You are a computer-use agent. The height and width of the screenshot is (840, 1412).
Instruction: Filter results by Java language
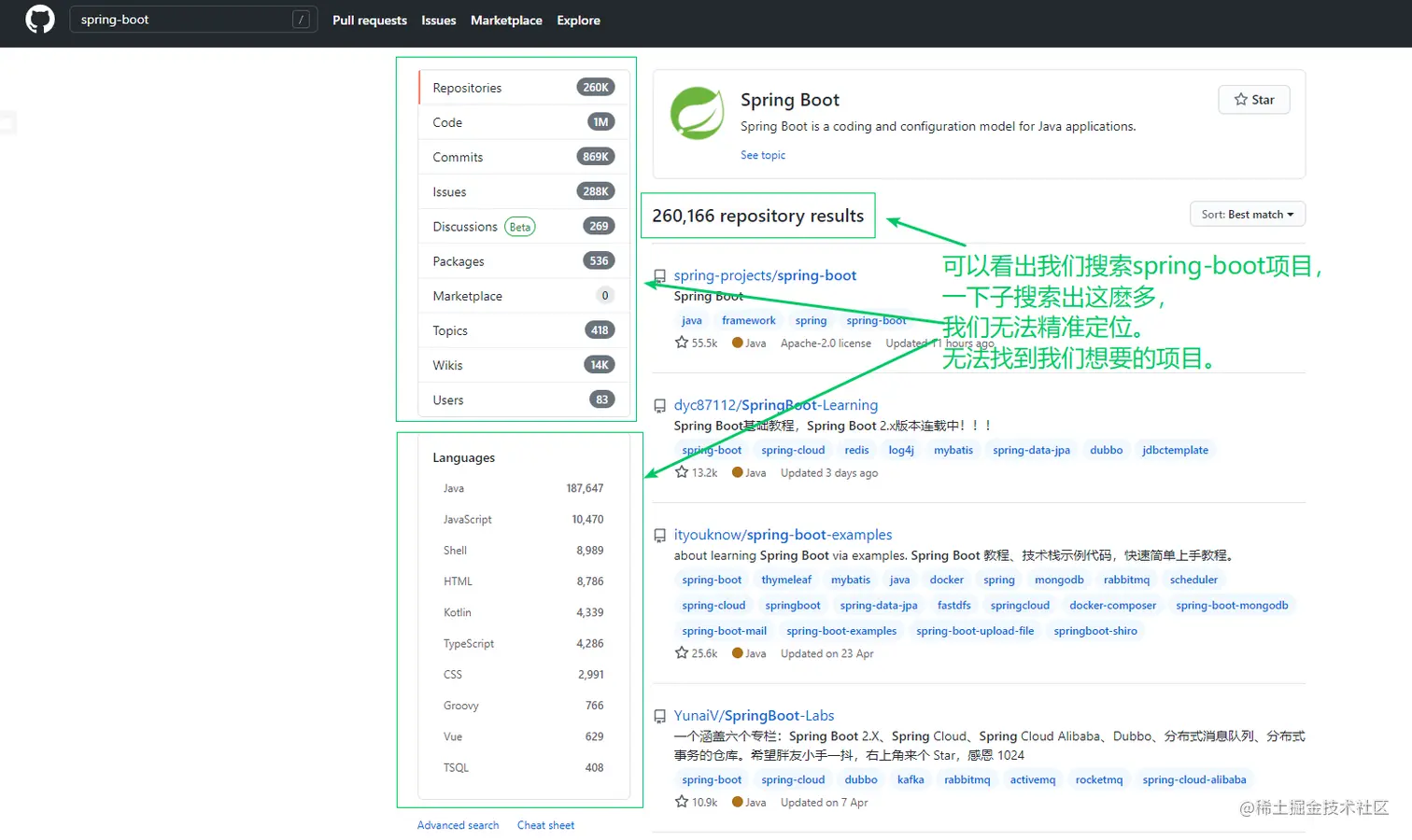pos(524,488)
